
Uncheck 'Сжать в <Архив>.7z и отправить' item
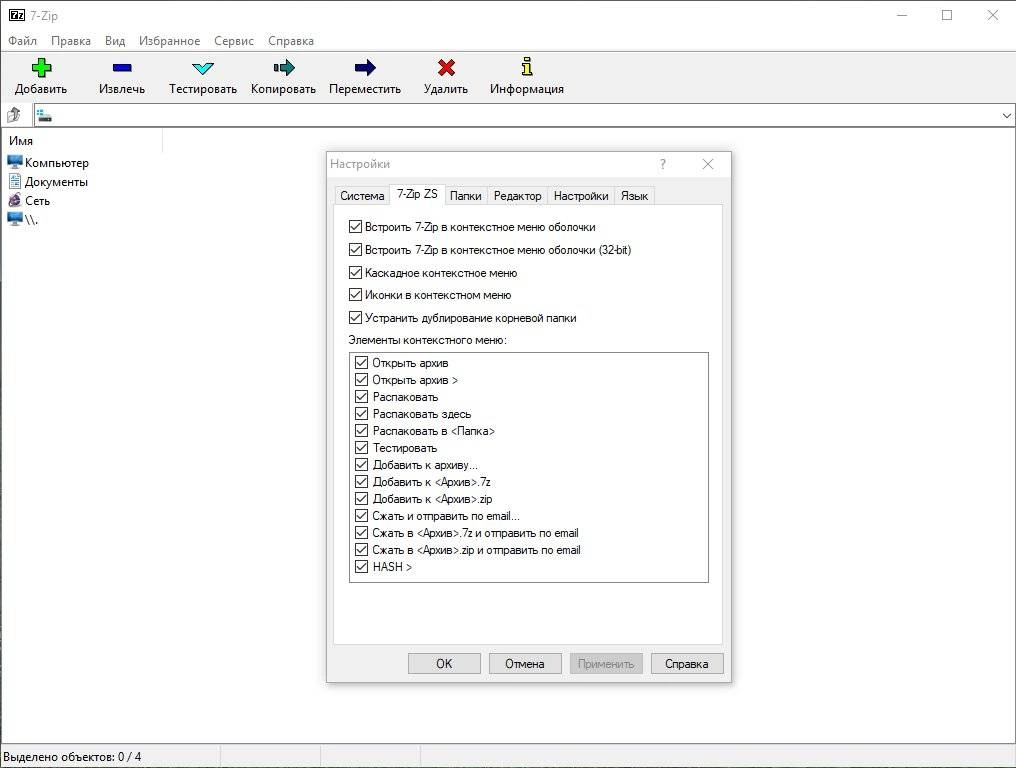[x=362, y=533]
